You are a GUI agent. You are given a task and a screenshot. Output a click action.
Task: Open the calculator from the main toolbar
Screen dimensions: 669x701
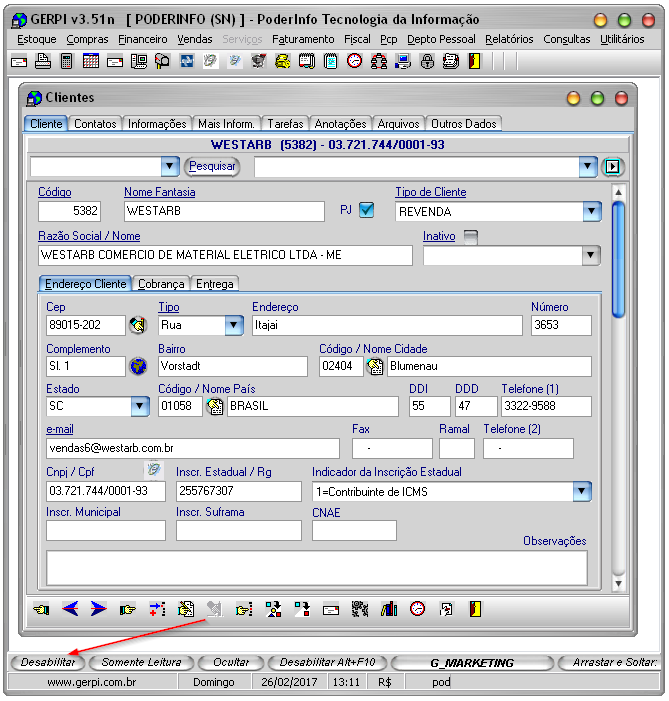[66, 61]
